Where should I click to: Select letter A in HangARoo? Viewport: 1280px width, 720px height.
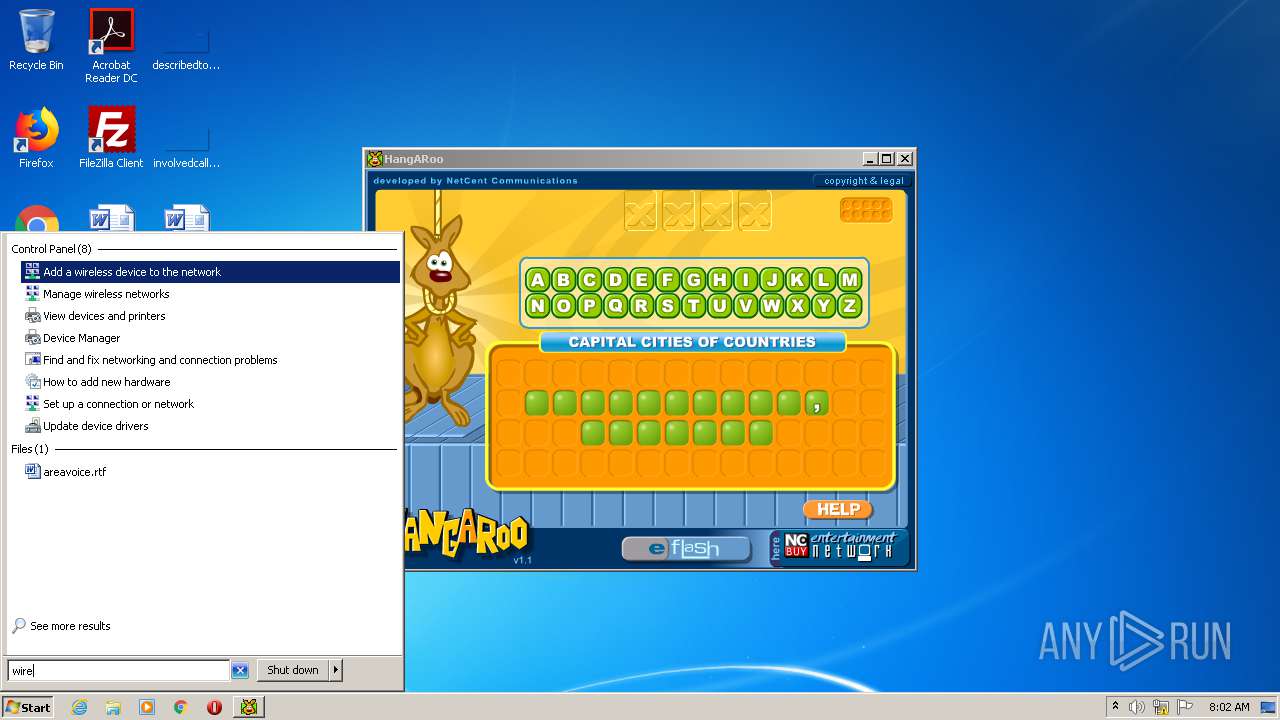[538, 280]
